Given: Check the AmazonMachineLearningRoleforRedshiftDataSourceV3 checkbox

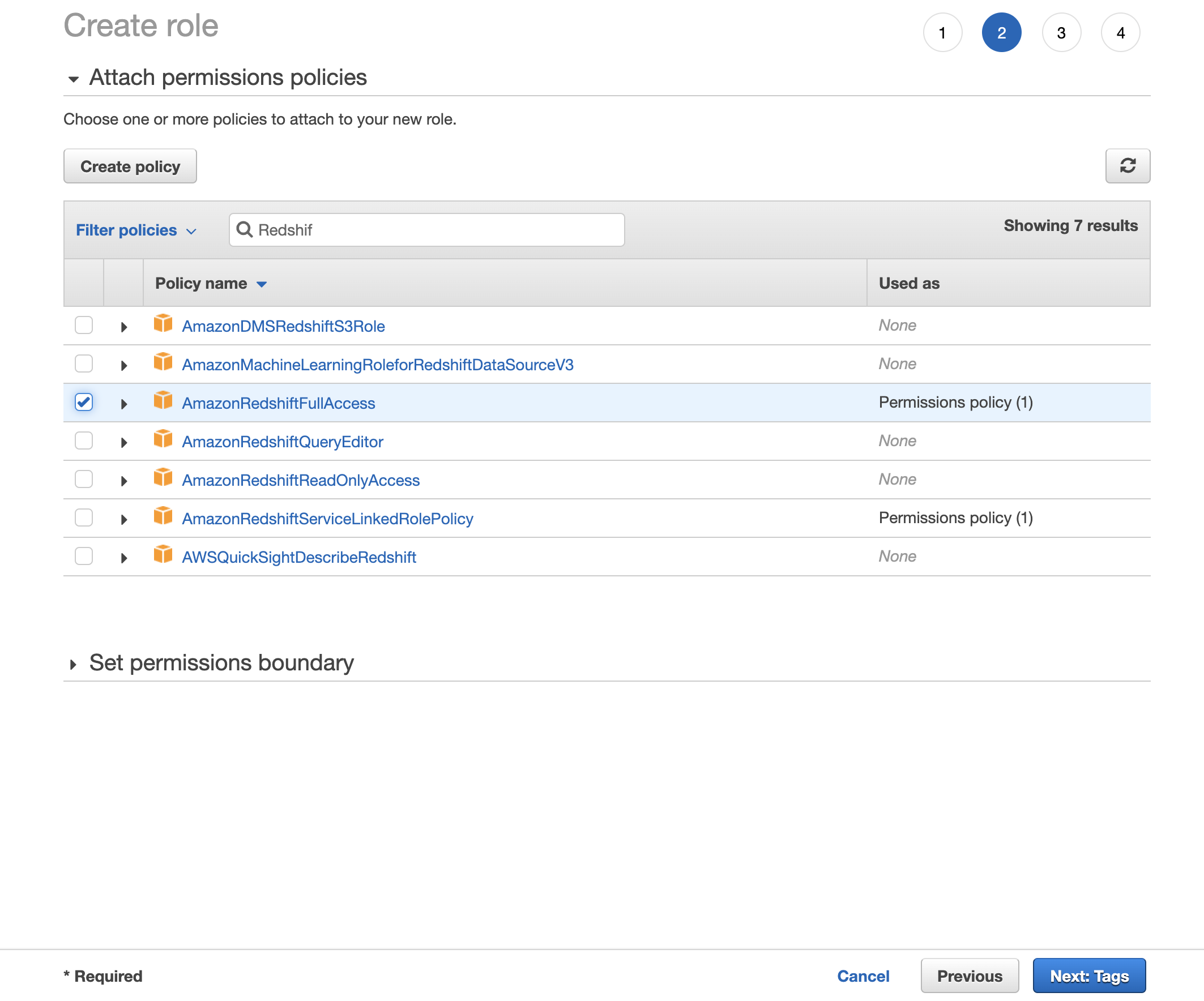Looking at the screenshot, I should click(x=84, y=363).
